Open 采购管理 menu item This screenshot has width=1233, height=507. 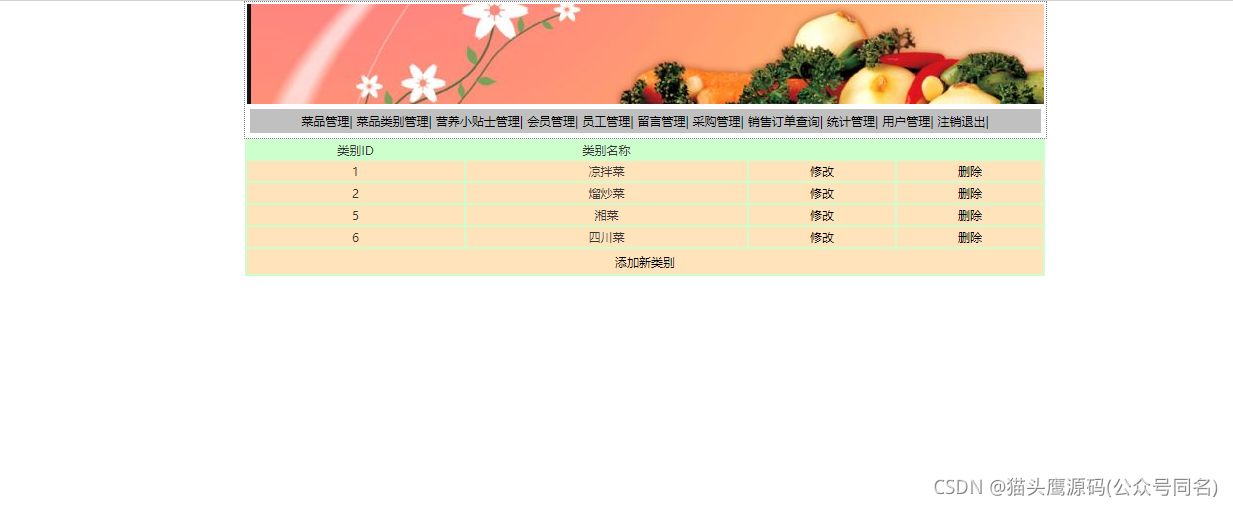tap(716, 122)
